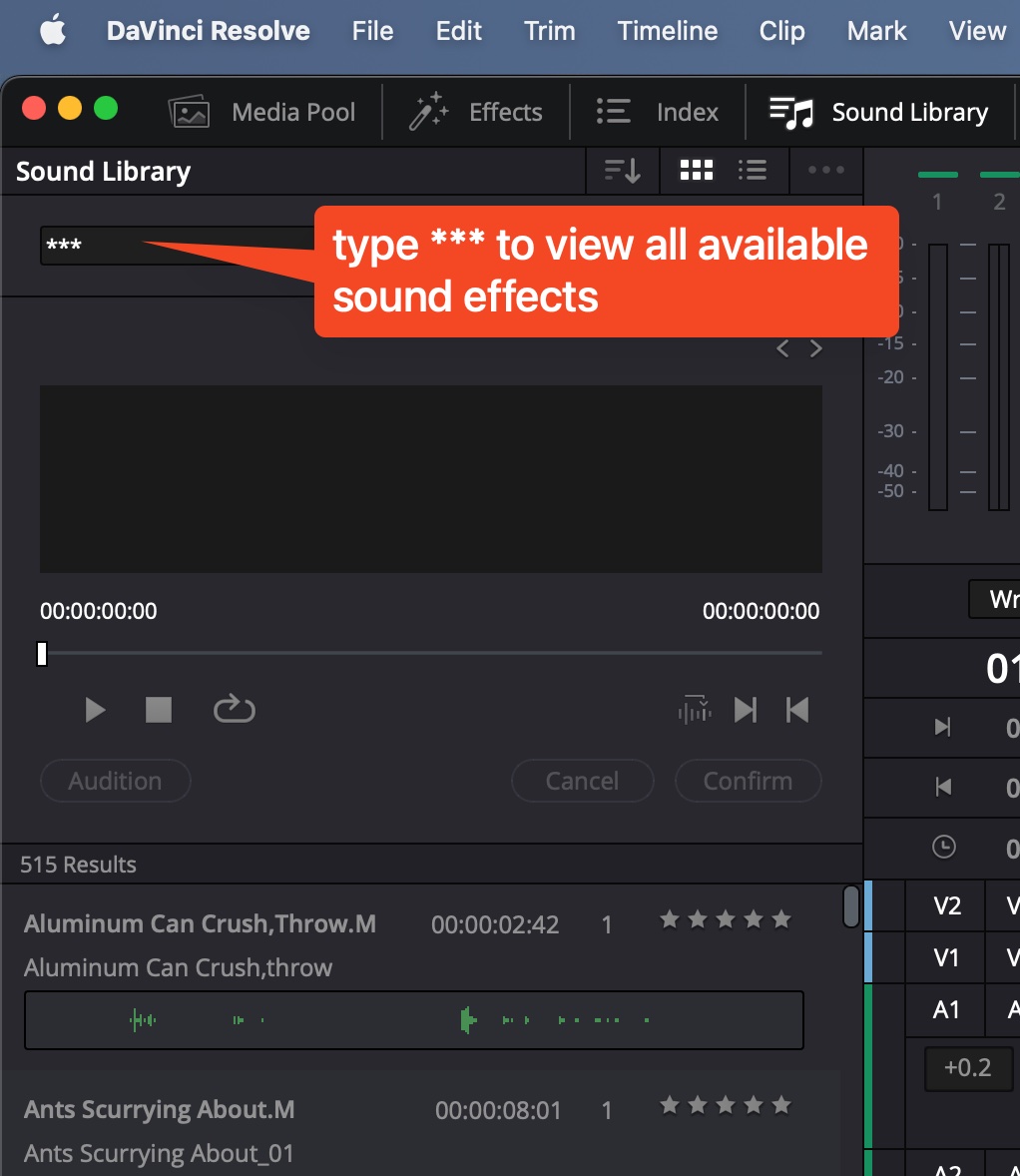Open the Timeline menu
The width and height of the screenshot is (1020, 1176).
point(668,31)
